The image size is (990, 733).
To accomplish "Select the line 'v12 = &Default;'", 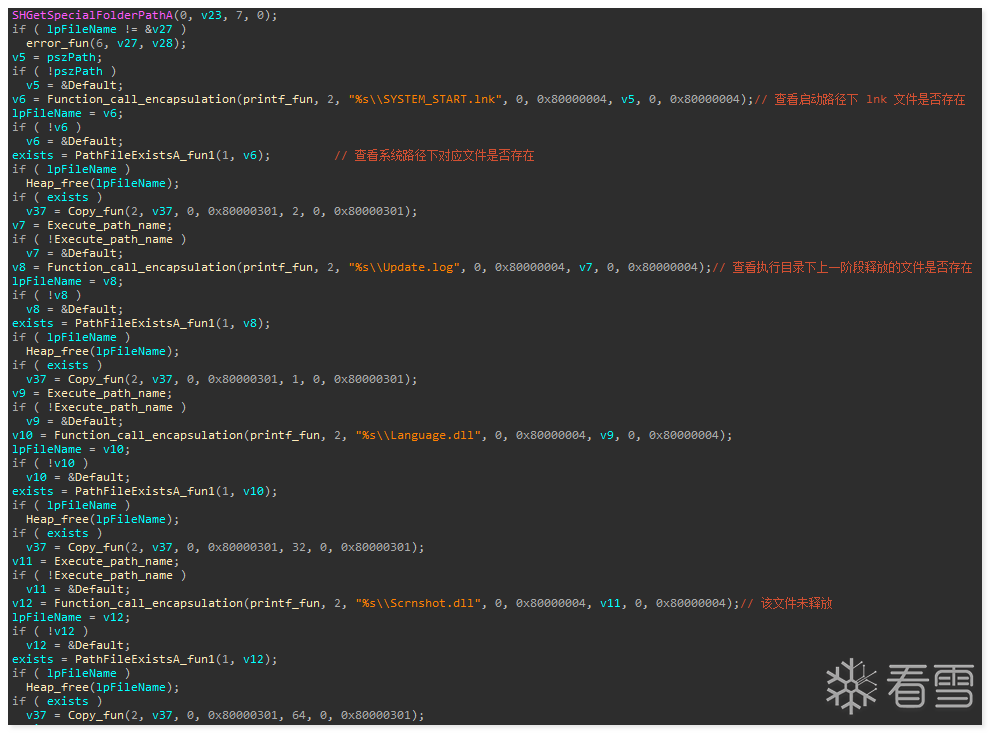I will coord(78,645).
